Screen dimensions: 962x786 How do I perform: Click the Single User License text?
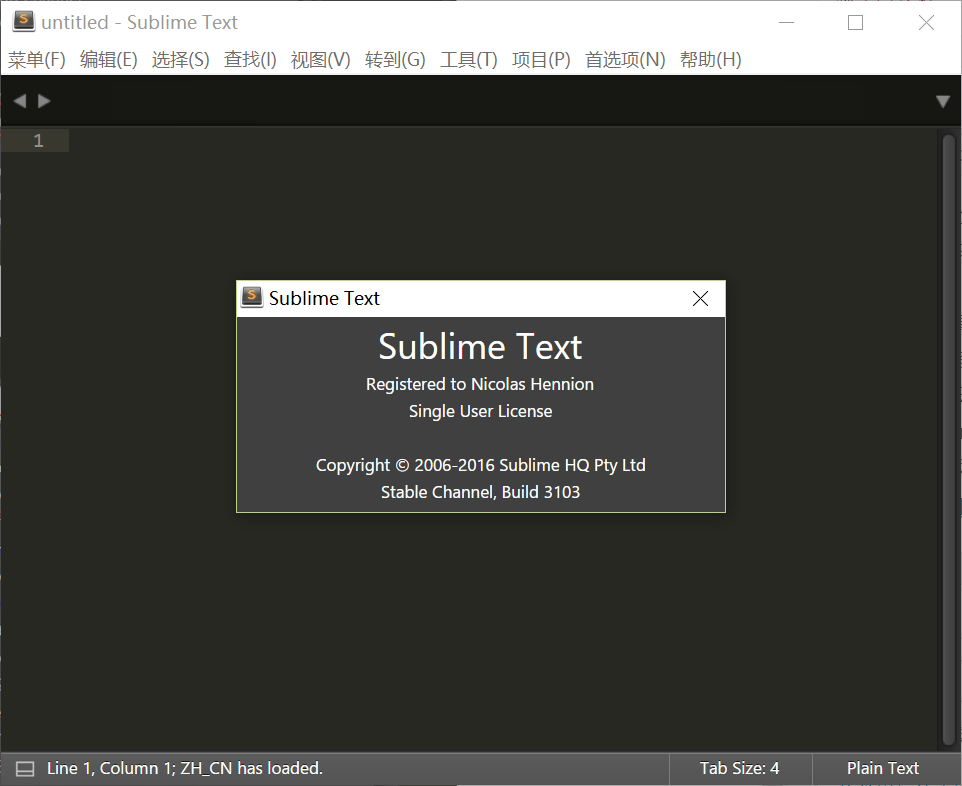pos(480,411)
